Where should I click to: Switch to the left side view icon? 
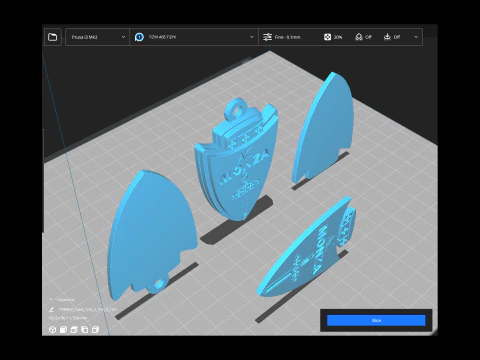click(x=85, y=330)
